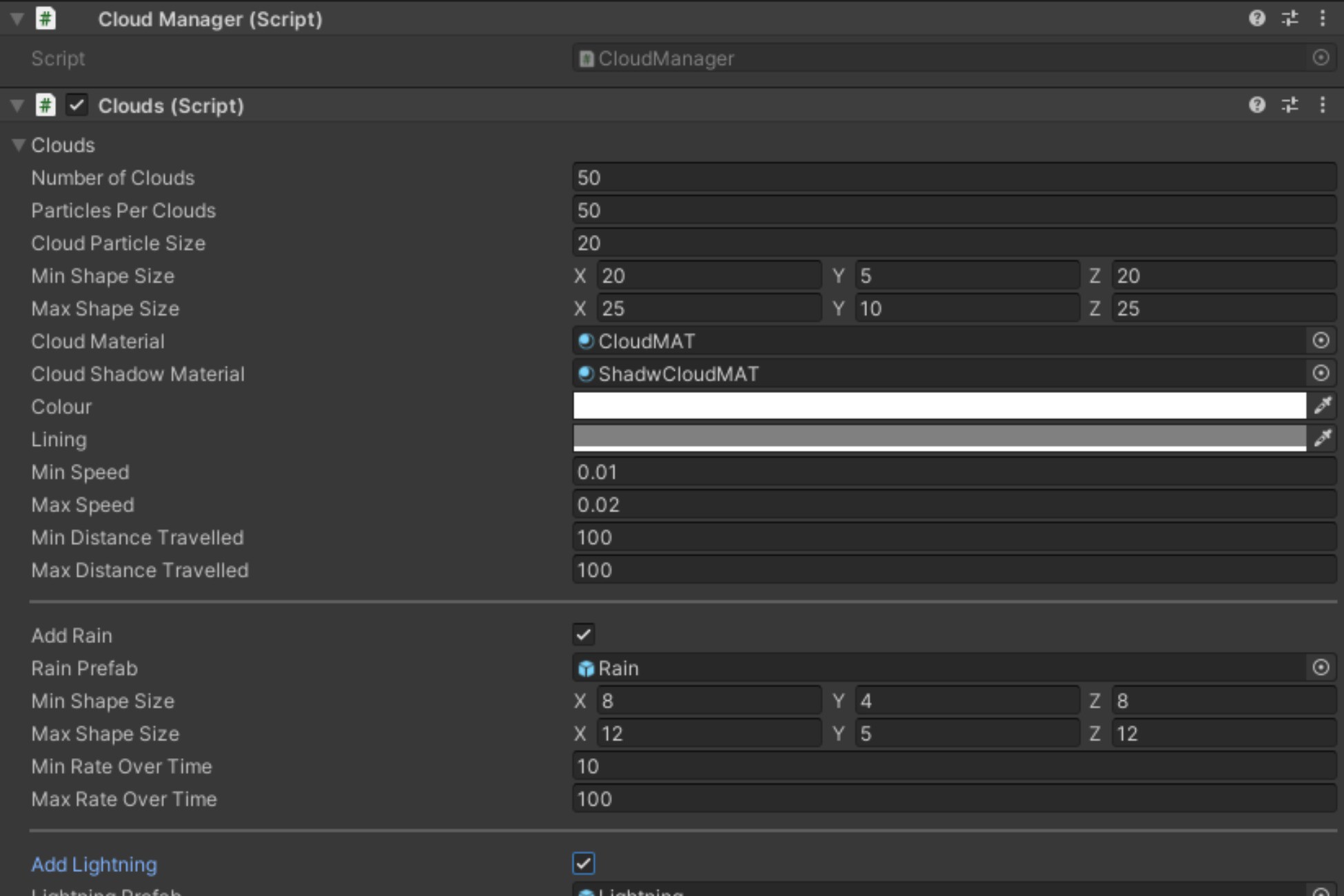The height and width of the screenshot is (896, 1344).
Task: Collapse the Clouds script component foldout
Action: point(17,105)
